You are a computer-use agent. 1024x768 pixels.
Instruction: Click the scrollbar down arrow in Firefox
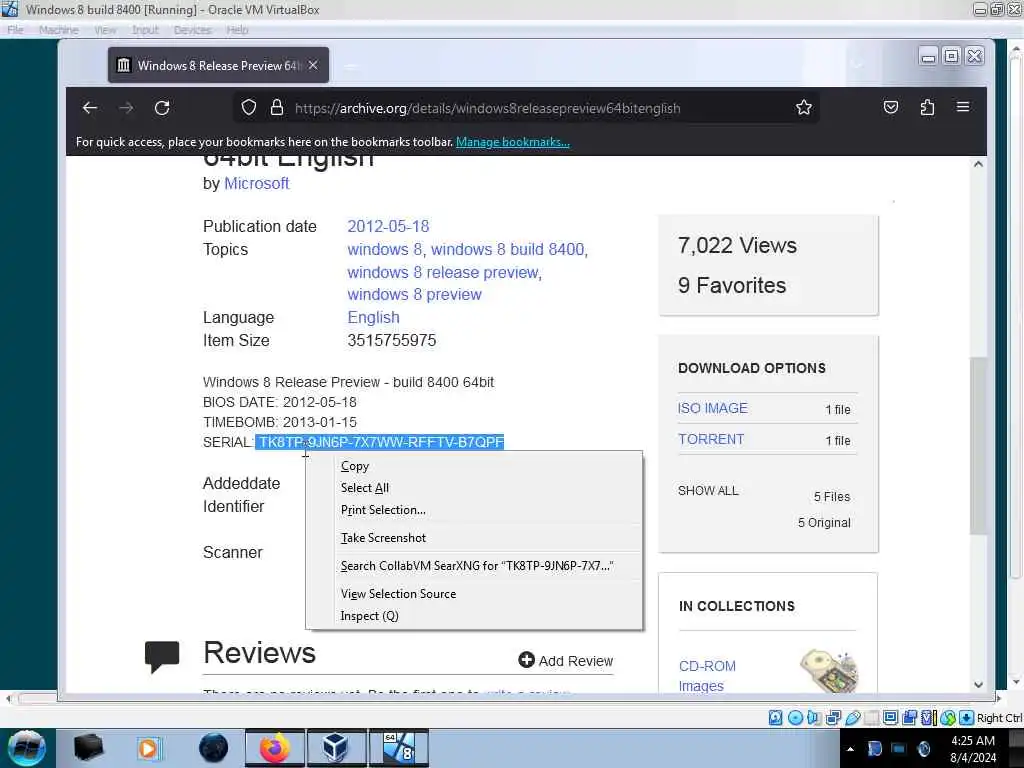click(978, 684)
